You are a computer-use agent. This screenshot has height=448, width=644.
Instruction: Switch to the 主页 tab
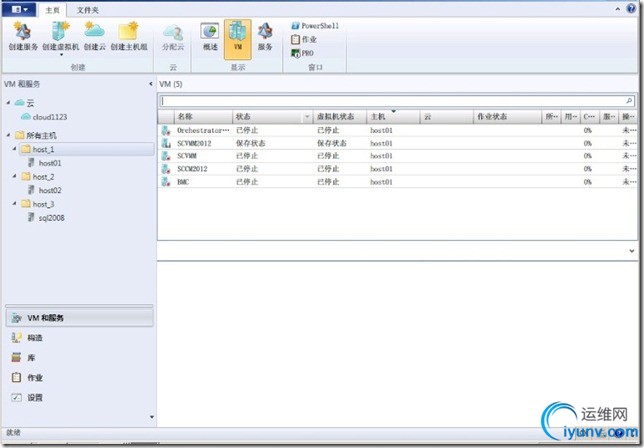(52, 10)
